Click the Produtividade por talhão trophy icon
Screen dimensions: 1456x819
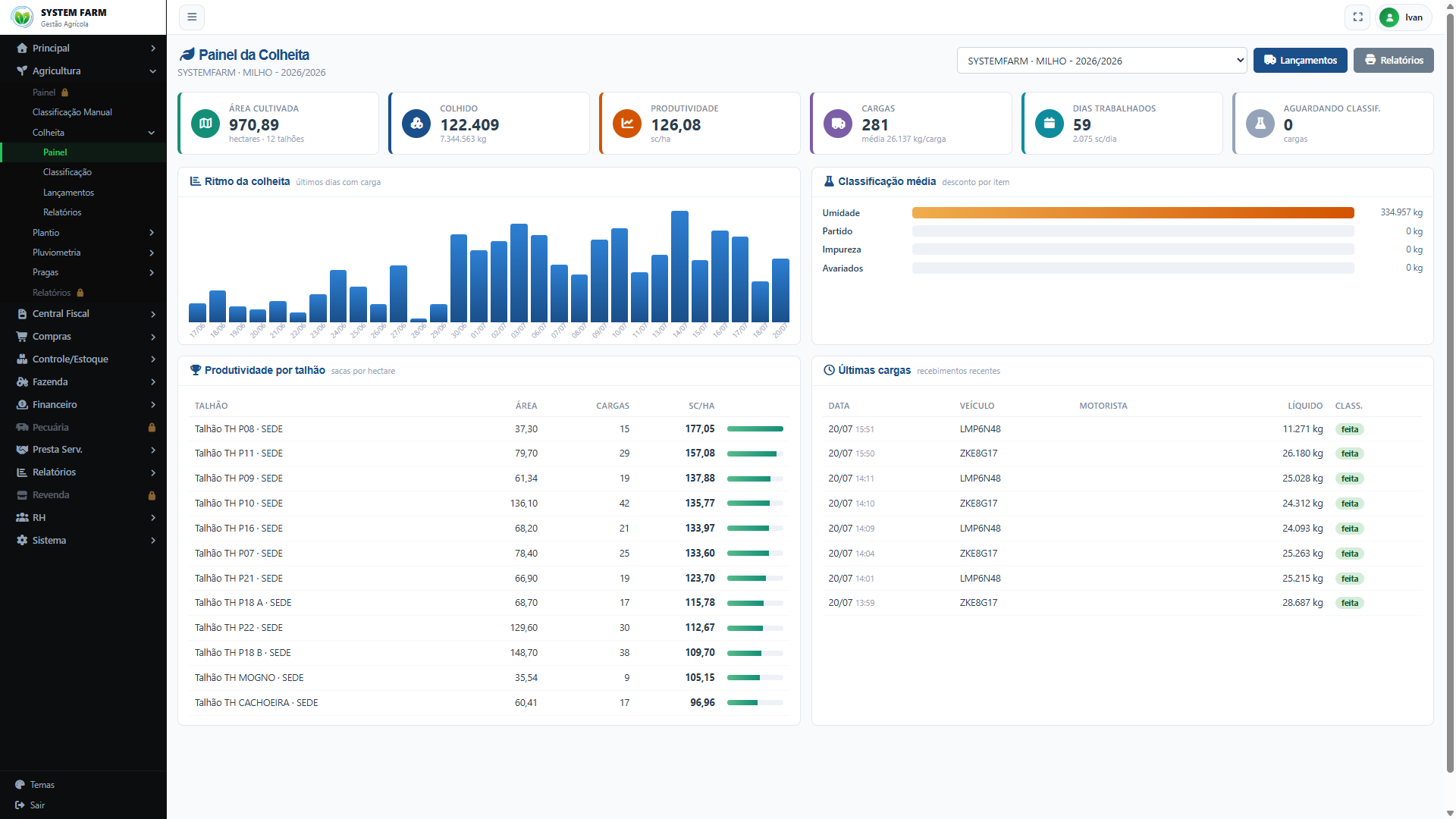tap(196, 371)
